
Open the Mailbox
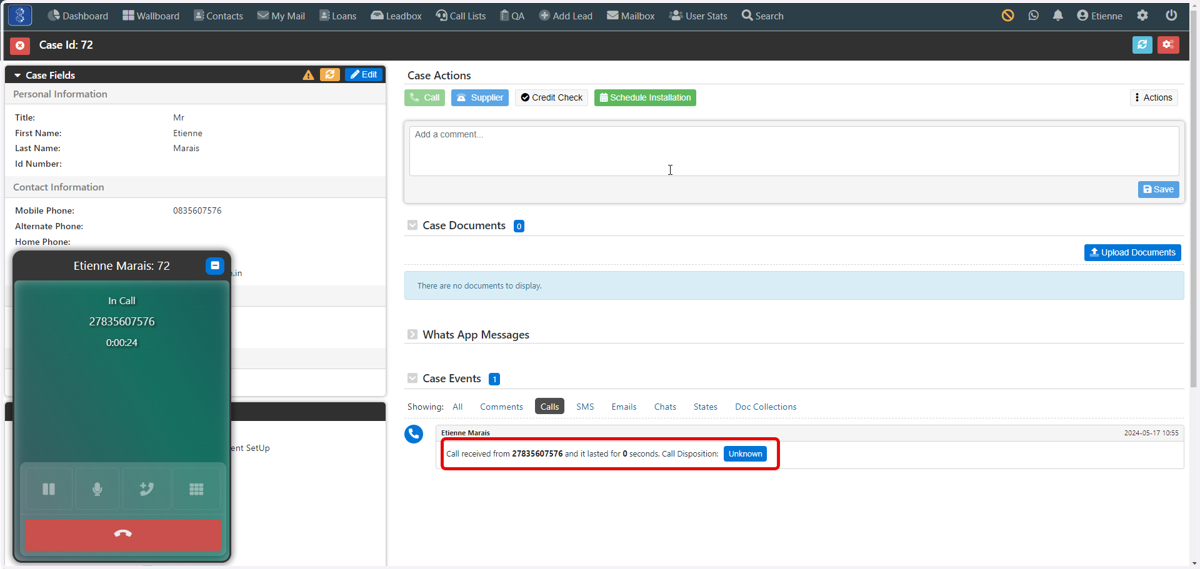(x=631, y=16)
